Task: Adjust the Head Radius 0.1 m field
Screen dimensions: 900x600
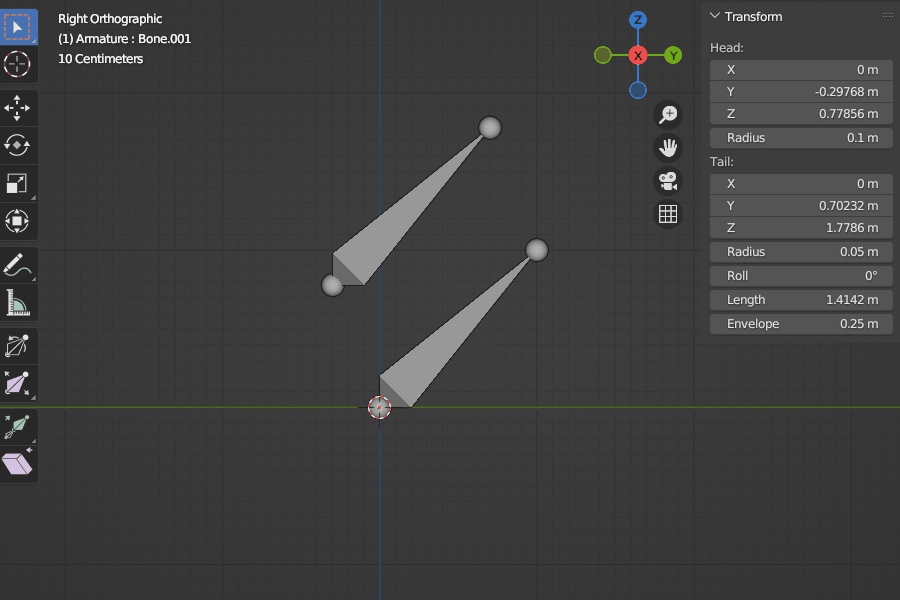Action: [801, 138]
